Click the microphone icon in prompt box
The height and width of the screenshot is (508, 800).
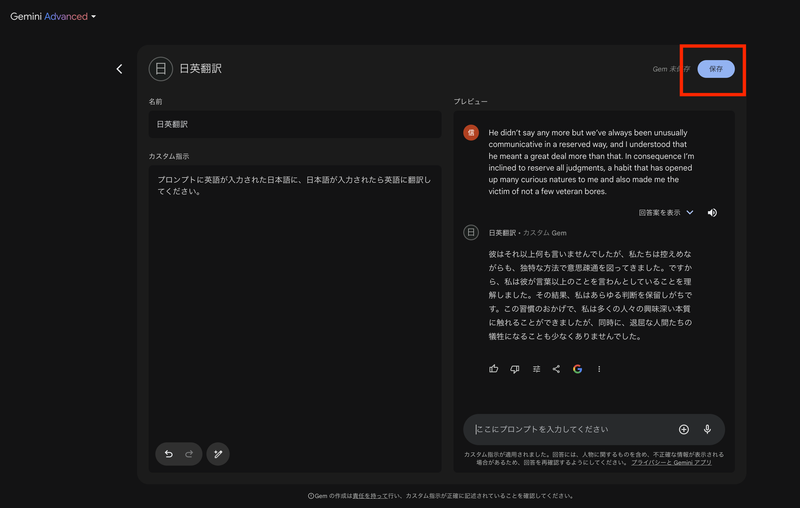coord(707,429)
